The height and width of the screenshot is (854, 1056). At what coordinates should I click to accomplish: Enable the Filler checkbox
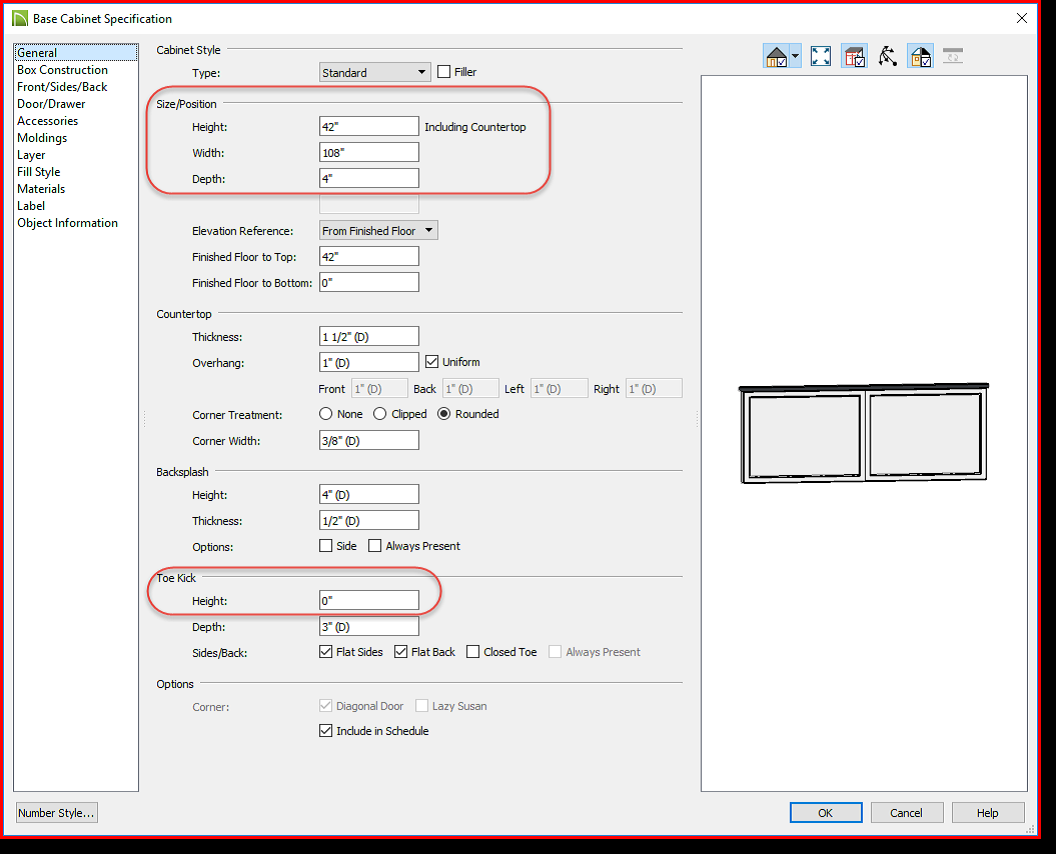(445, 72)
